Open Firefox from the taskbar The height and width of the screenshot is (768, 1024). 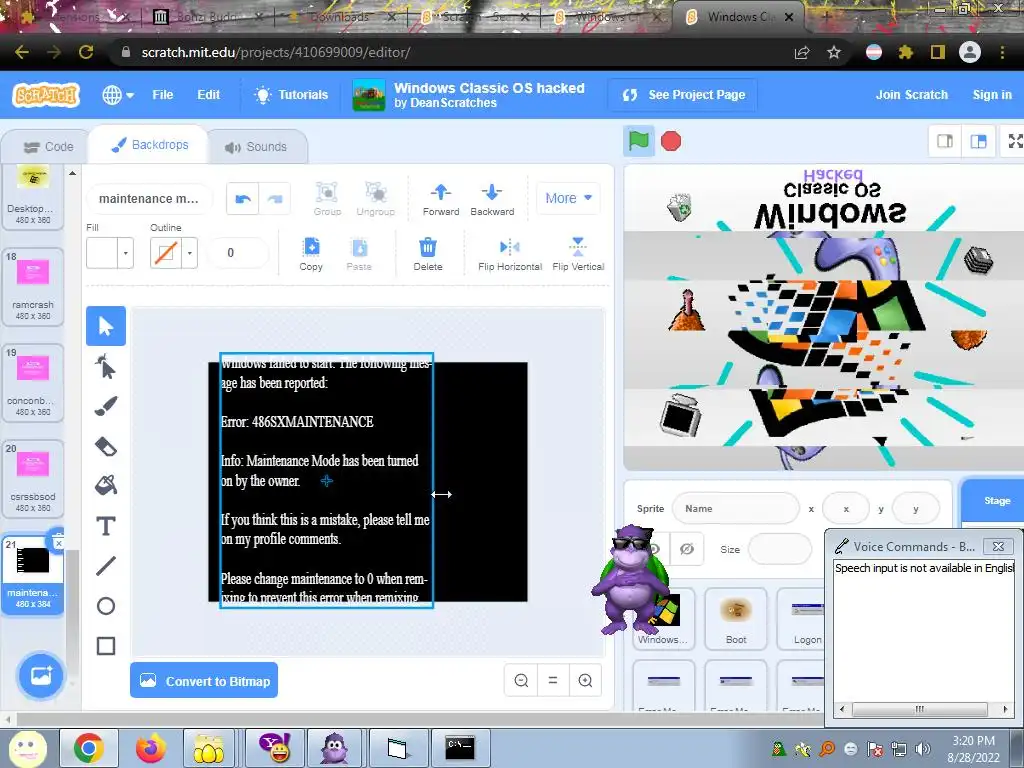[x=150, y=748]
